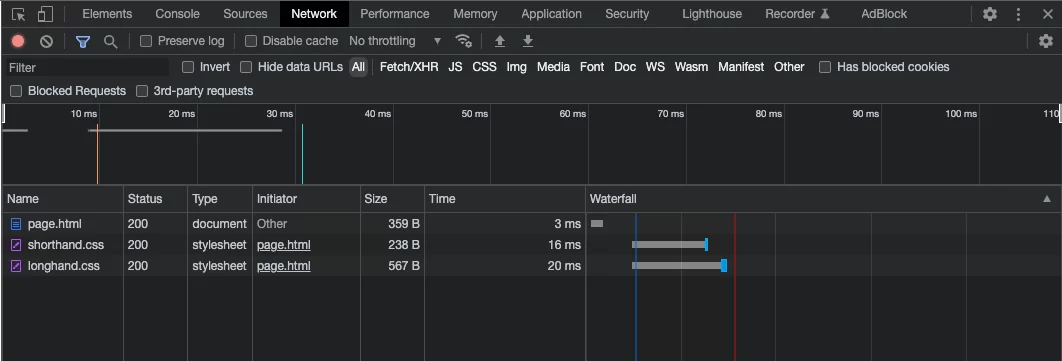
Task: Open network conditions wifi icon
Action: (x=464, y=41)
